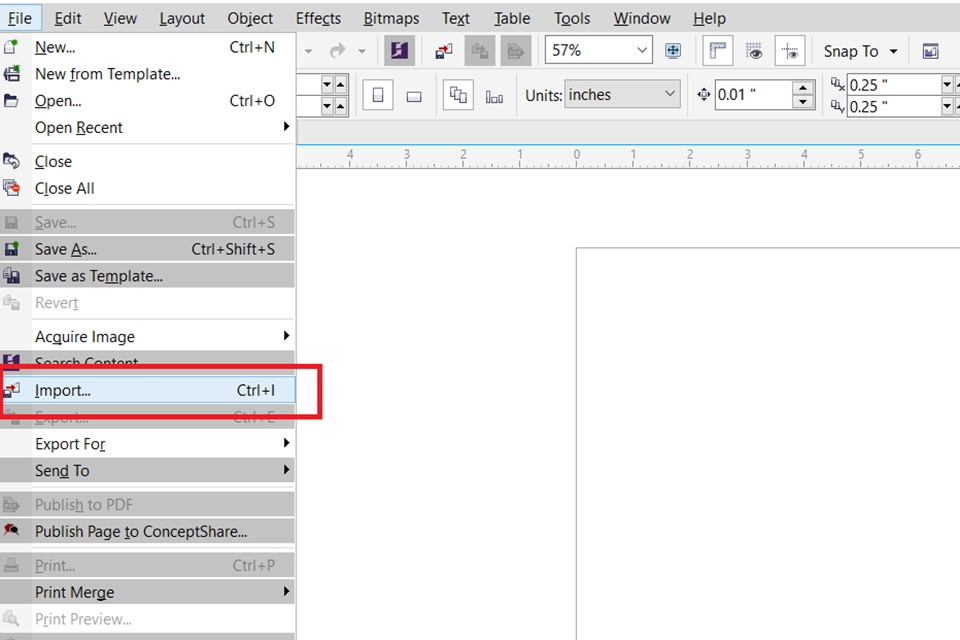This screenshot has height=640, width=960.
Task: Click the Redo arrow icon
Action: tap(337, 51)
